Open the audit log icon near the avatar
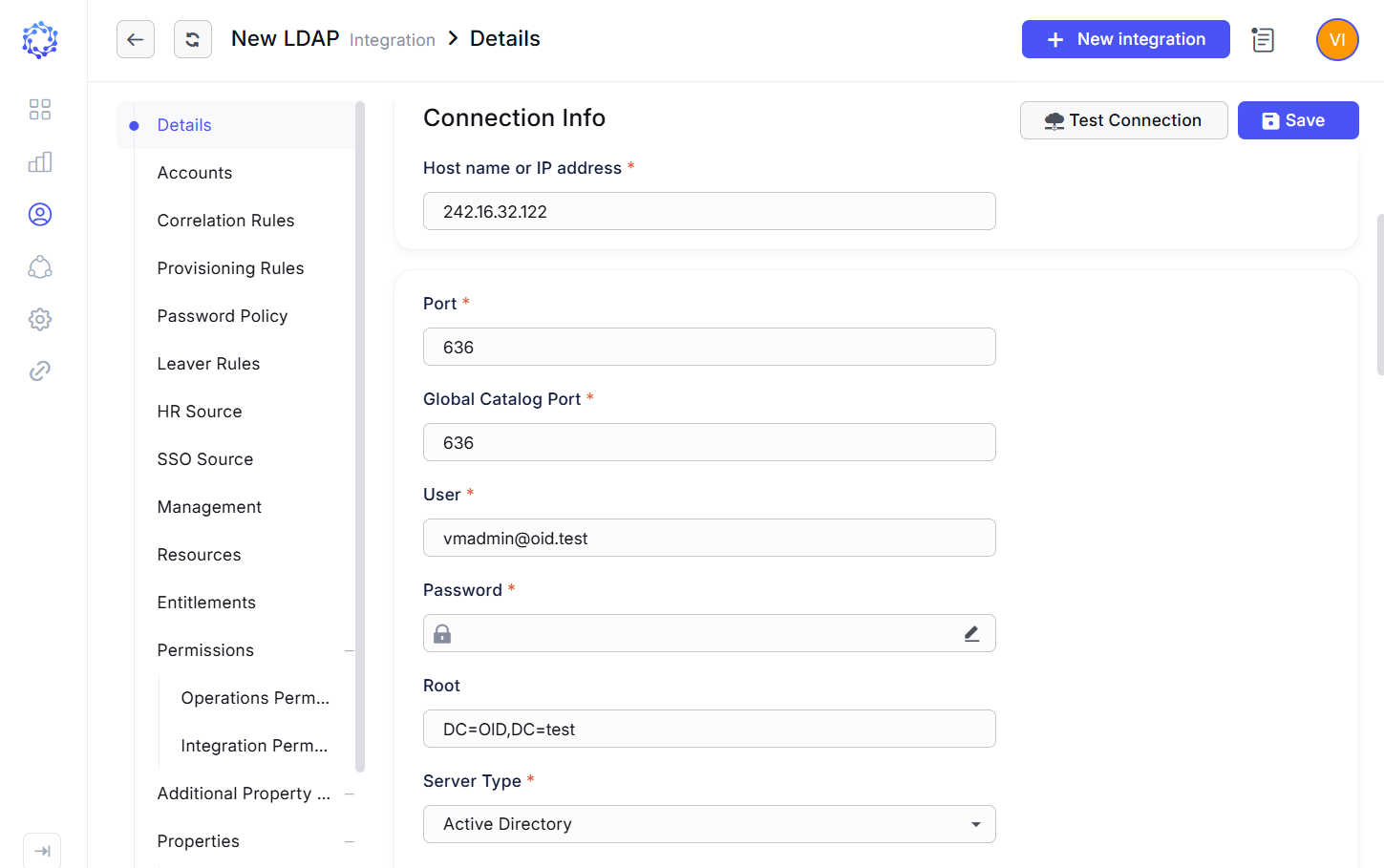 (1263, 39)
